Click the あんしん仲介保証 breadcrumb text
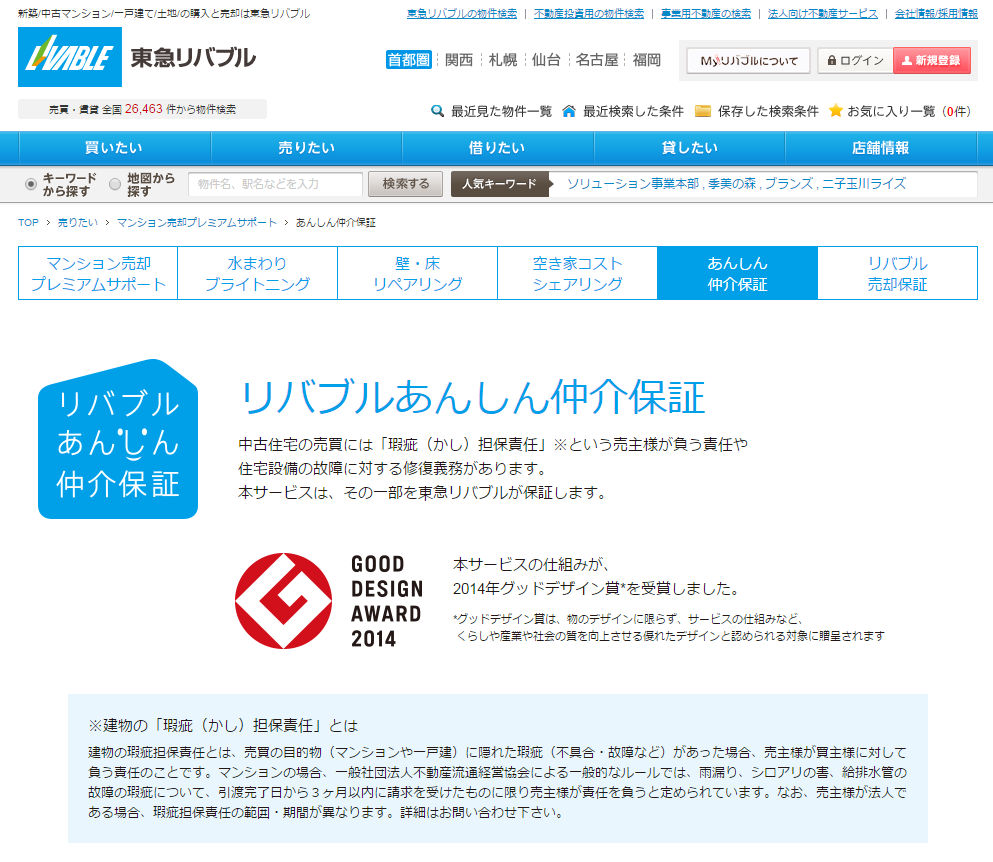The image size is (993, 862). click(x=336, y=222)
